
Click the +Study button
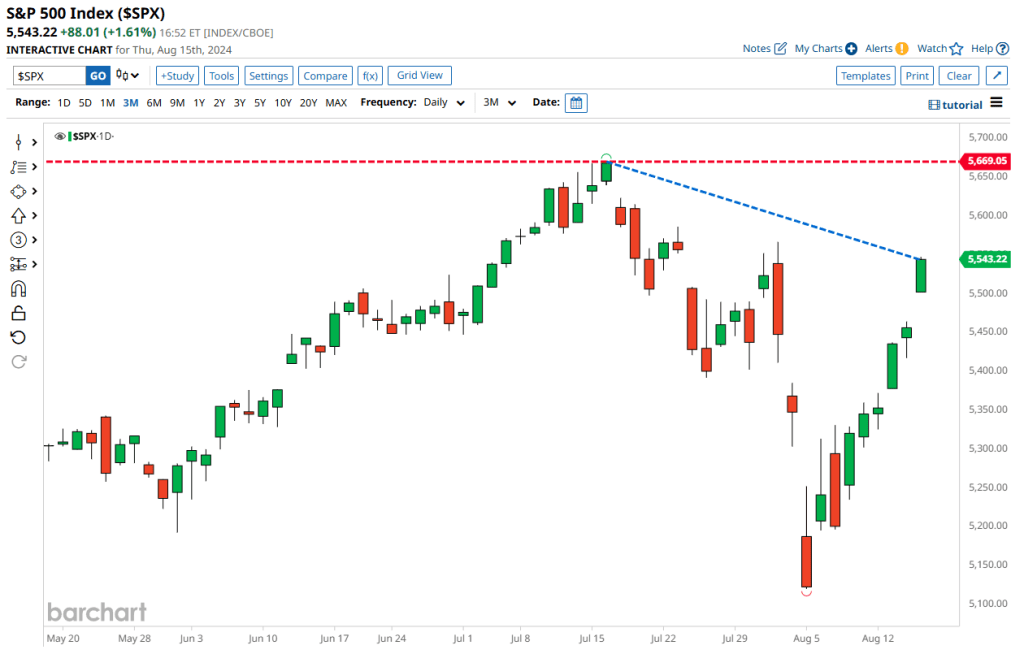[x=177, y=76]
